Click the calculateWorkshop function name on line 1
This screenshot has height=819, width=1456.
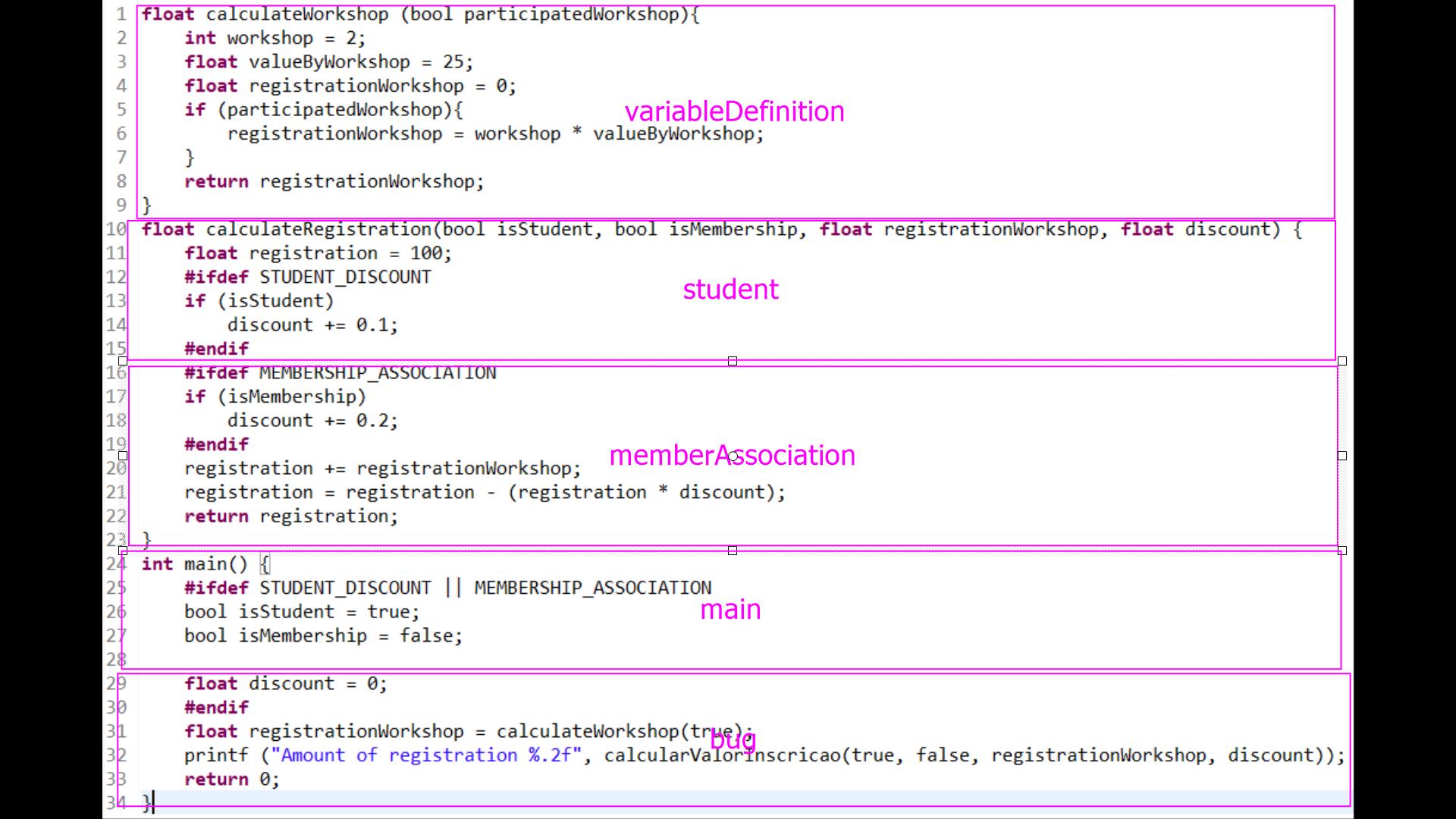[x=297, y=14]
